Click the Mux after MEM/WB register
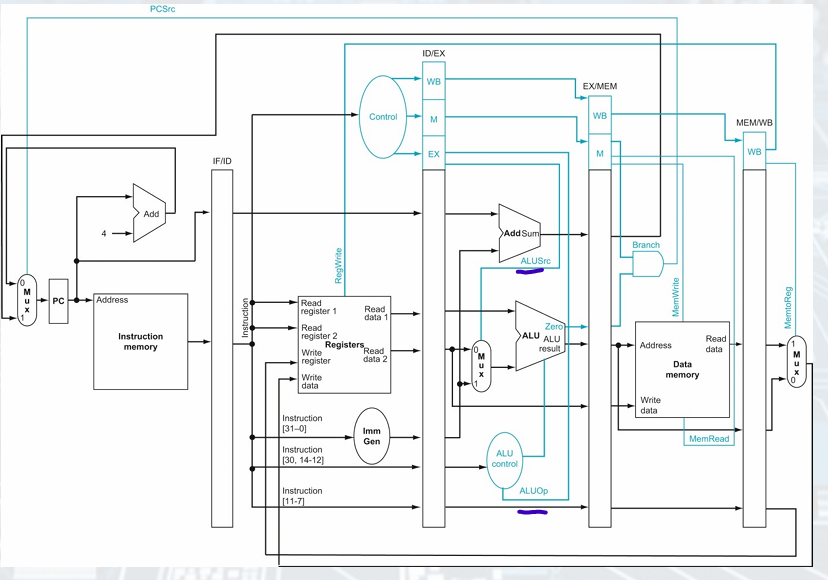 796,362
